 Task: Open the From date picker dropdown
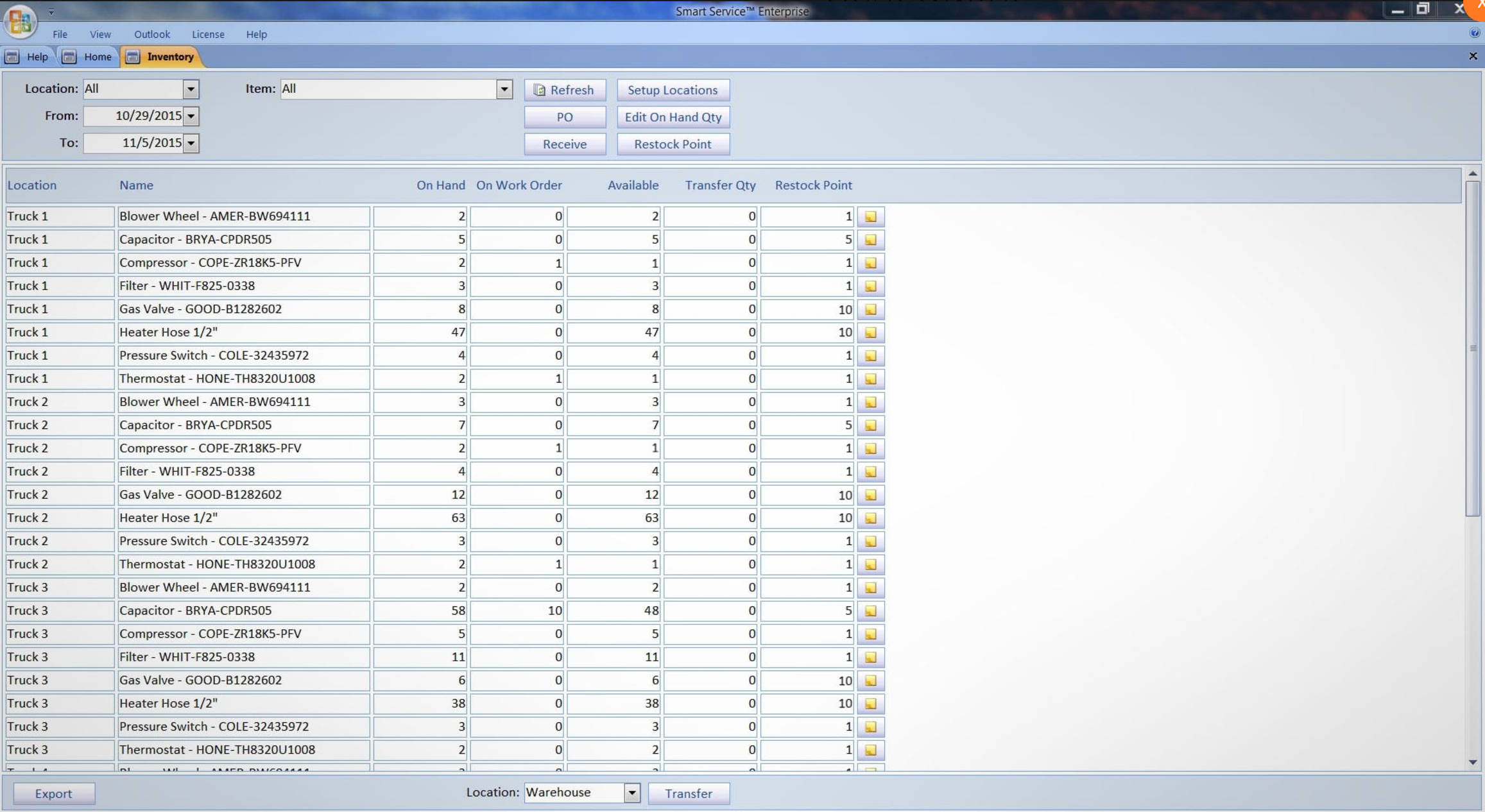(x=191, y=116)
